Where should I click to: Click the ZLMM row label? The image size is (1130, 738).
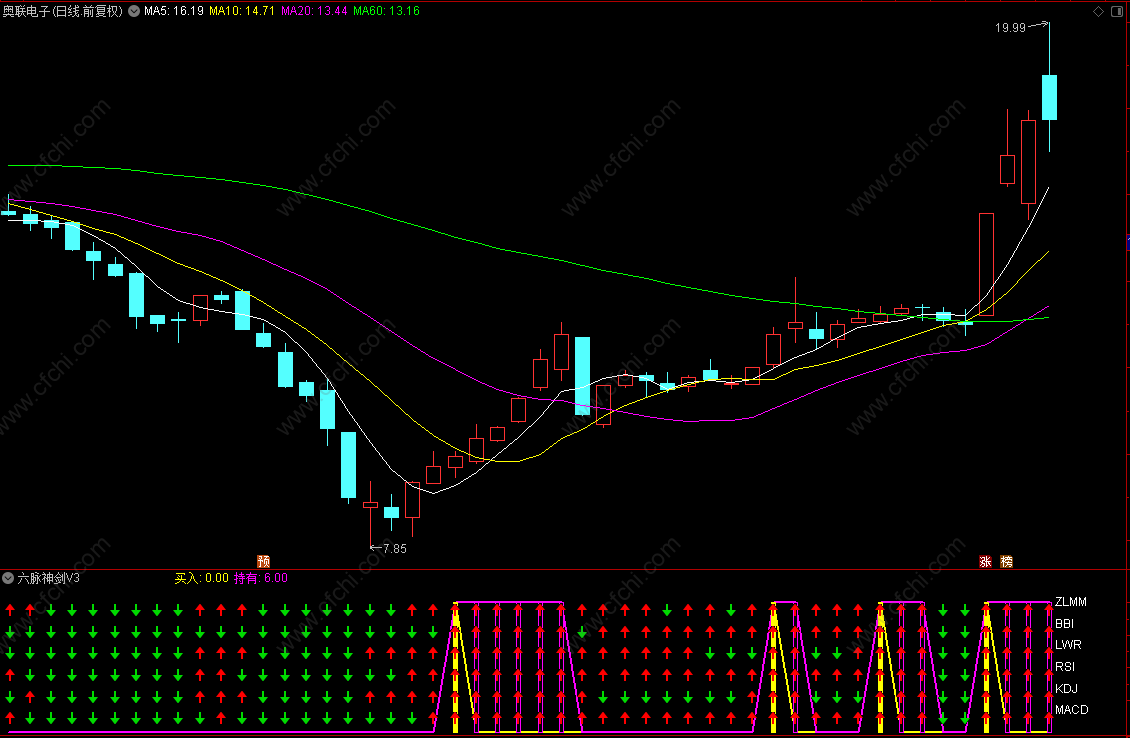click(1071, 602)
